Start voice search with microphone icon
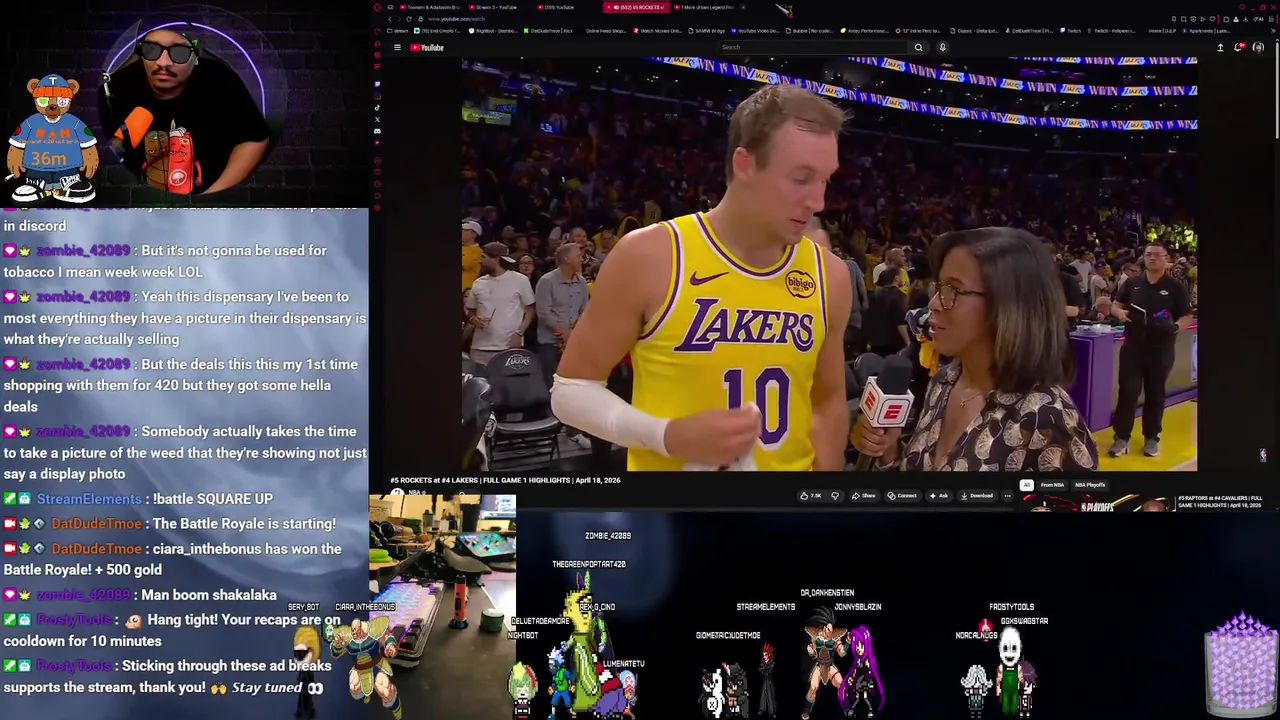 tap(942, 47)
